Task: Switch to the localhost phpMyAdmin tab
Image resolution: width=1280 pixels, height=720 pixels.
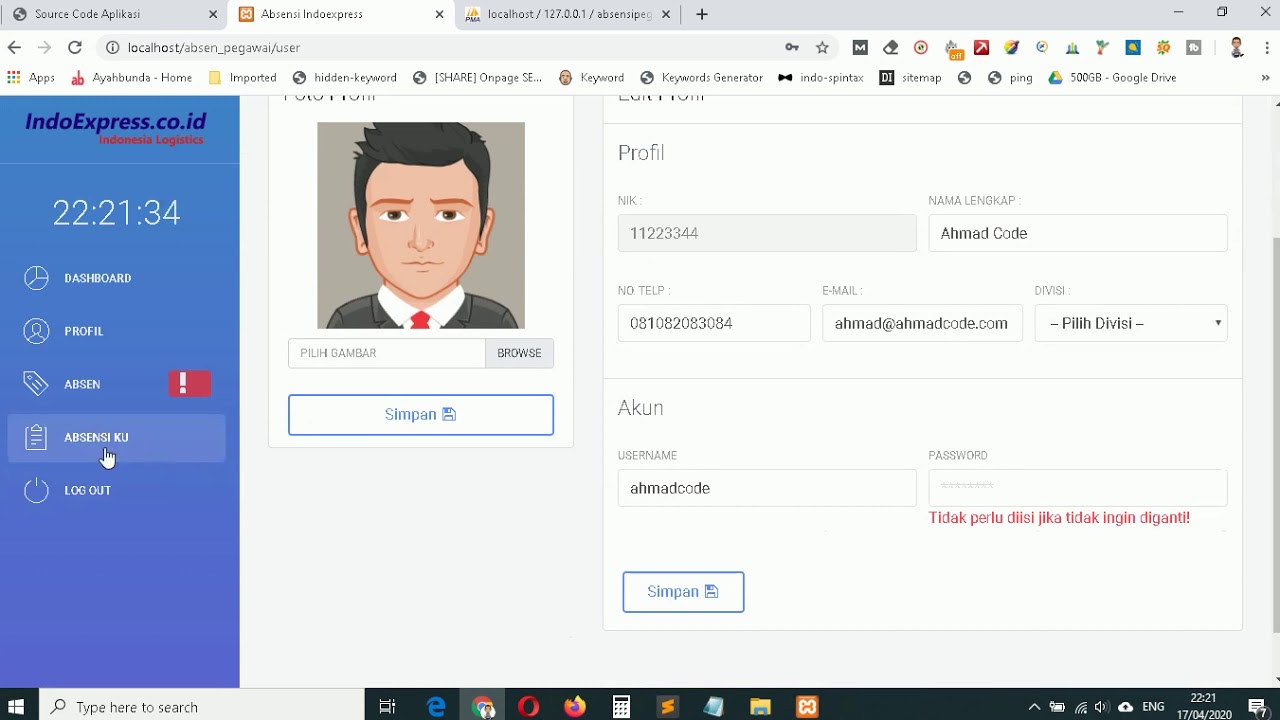Action: 568,14
